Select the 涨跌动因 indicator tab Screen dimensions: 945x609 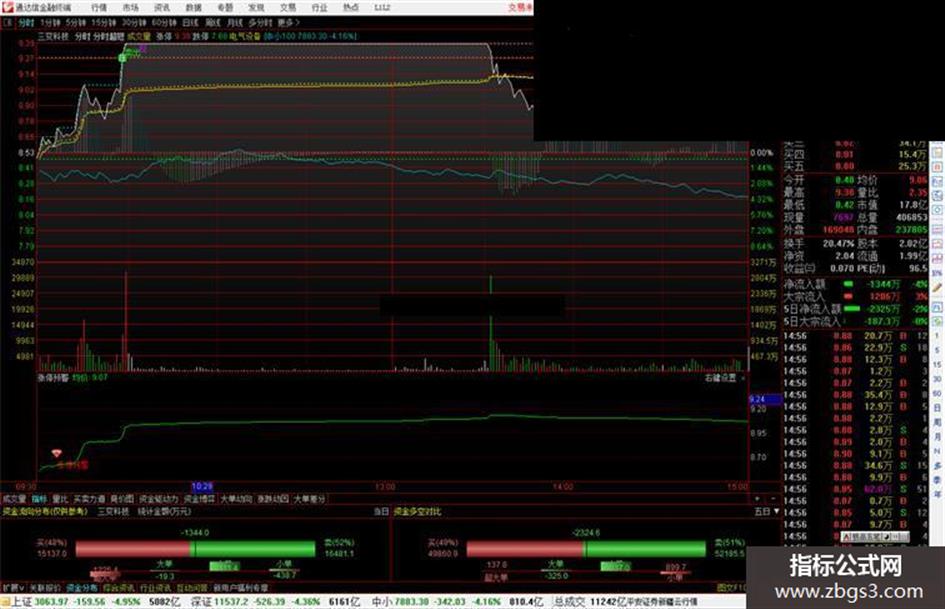point(273,499)
